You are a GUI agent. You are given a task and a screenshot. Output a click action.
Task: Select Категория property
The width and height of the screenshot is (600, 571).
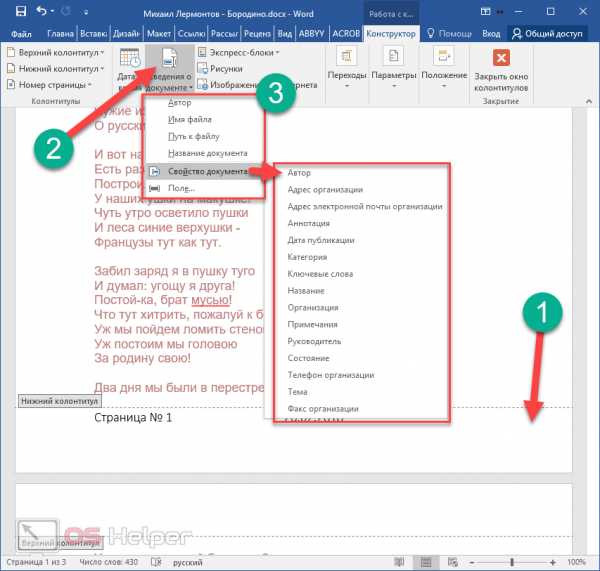[x=307, y=257]
